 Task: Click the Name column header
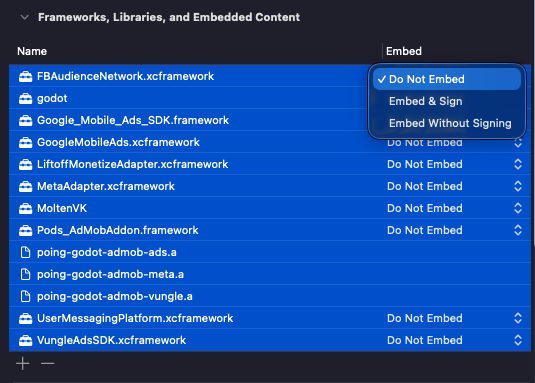point(32,51)
